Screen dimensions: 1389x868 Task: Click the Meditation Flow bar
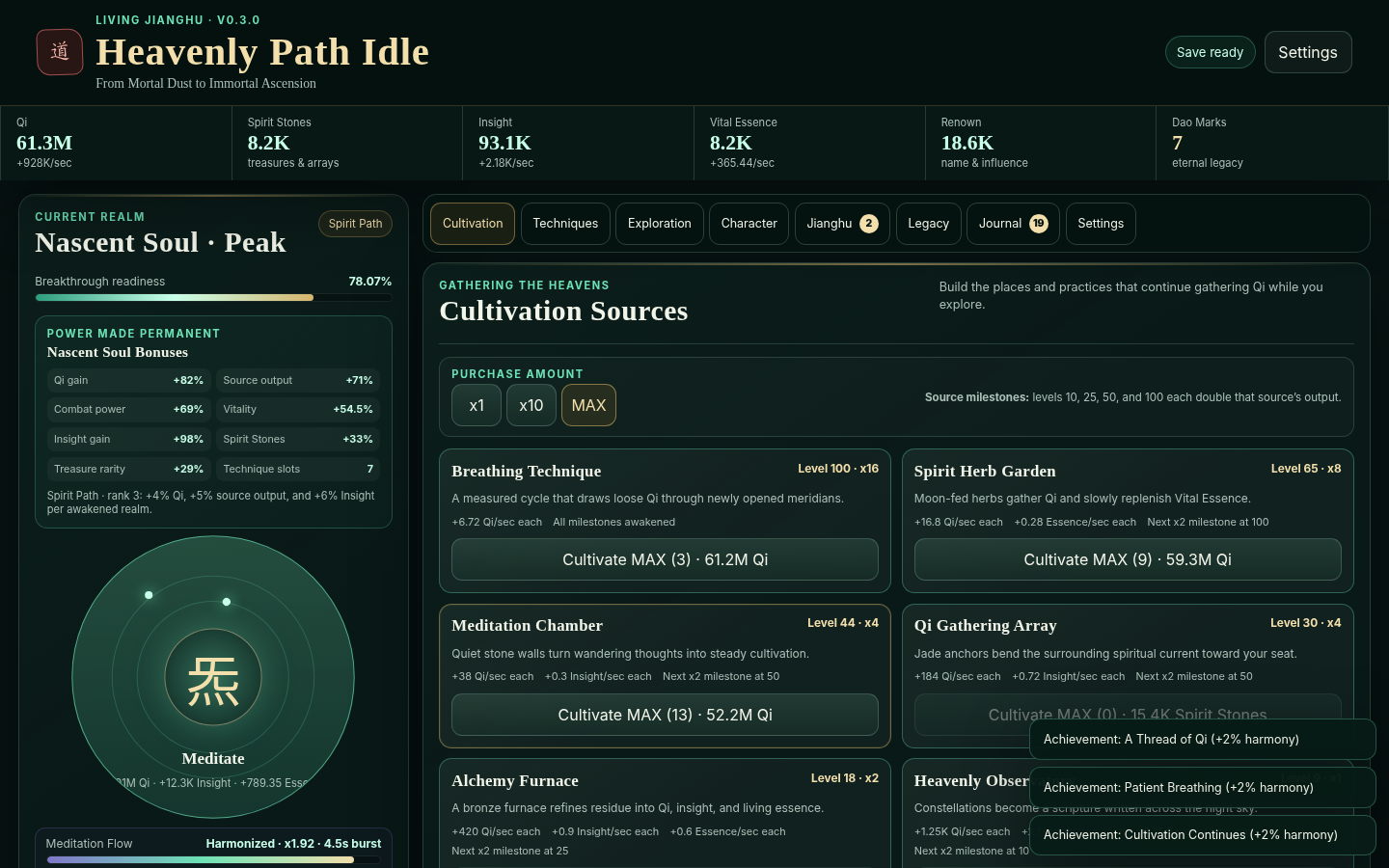213,859
